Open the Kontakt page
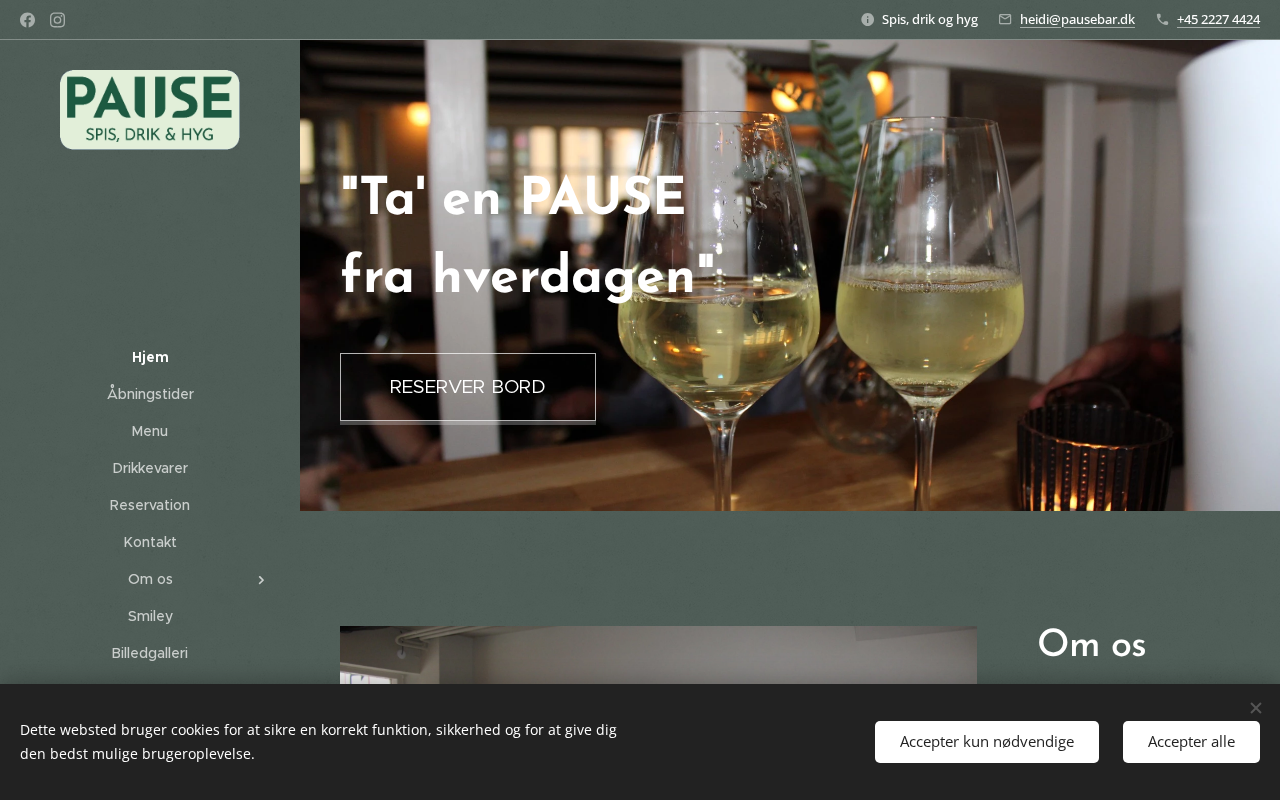This screenshot has height=800, width=1280. 150,542
